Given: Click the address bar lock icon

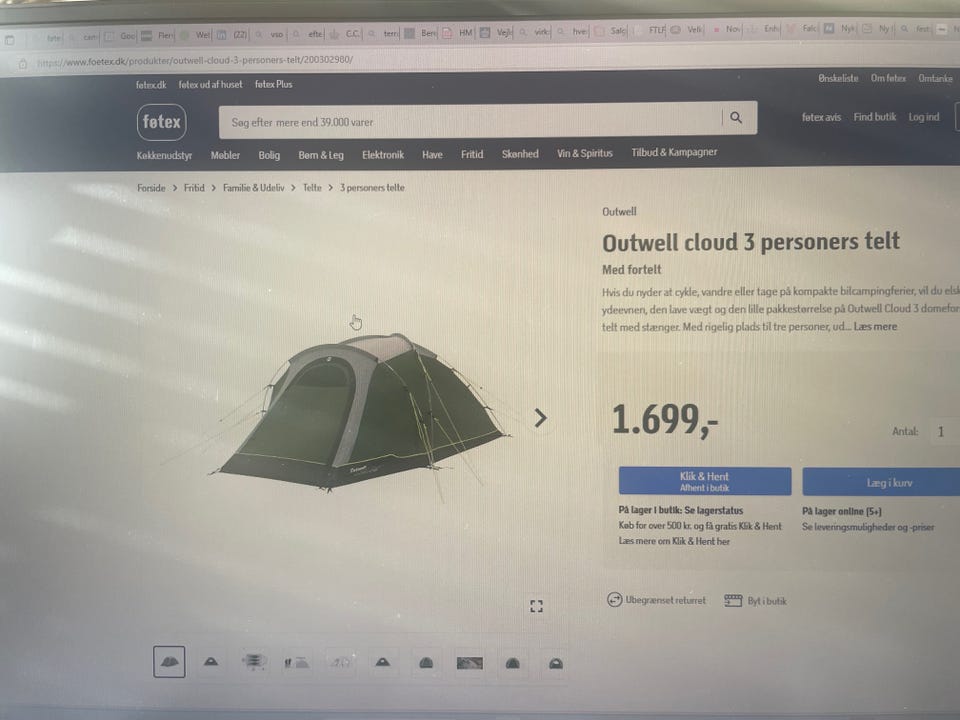Looking at the screenshot, I should [23, 64].
